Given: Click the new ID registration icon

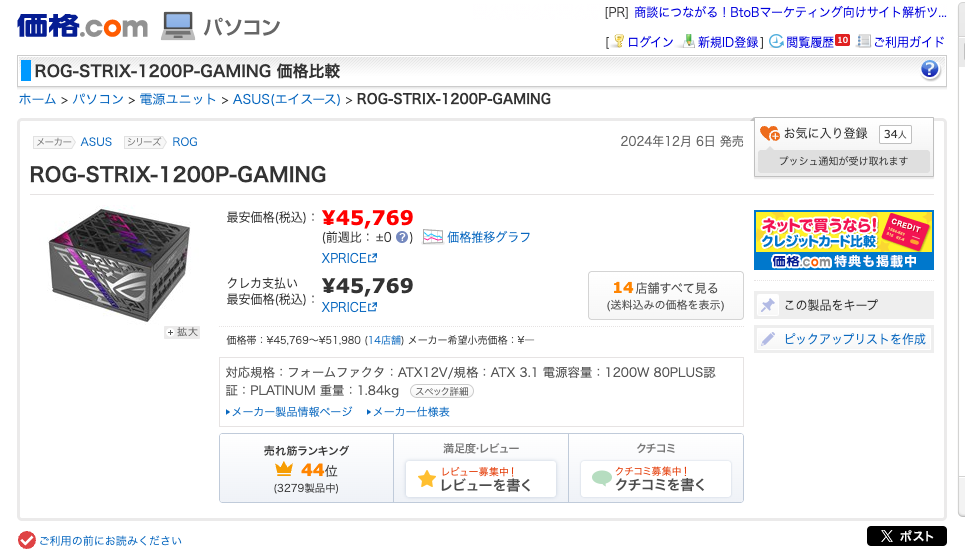Looking at the screenshot, I should click(x=689, y=41).
